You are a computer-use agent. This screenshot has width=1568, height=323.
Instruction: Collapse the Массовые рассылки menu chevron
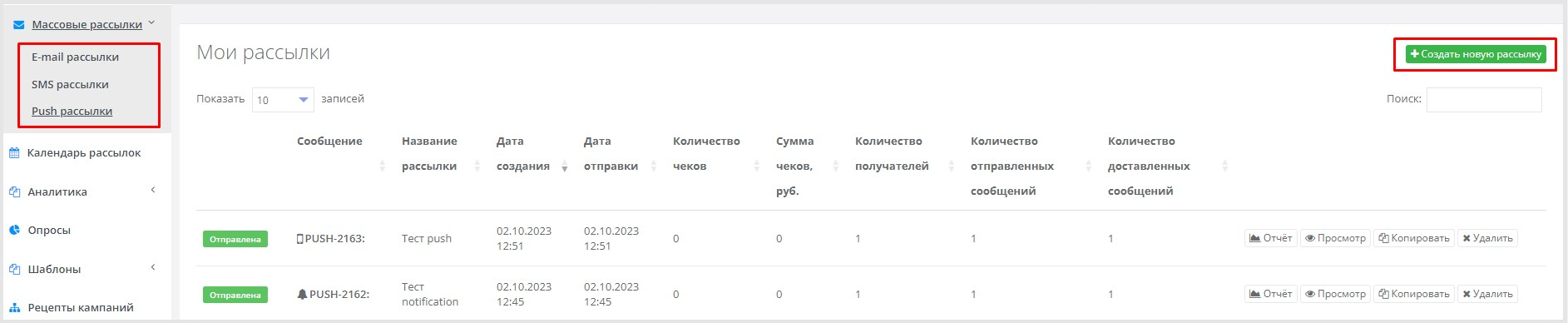click(151, 23)
